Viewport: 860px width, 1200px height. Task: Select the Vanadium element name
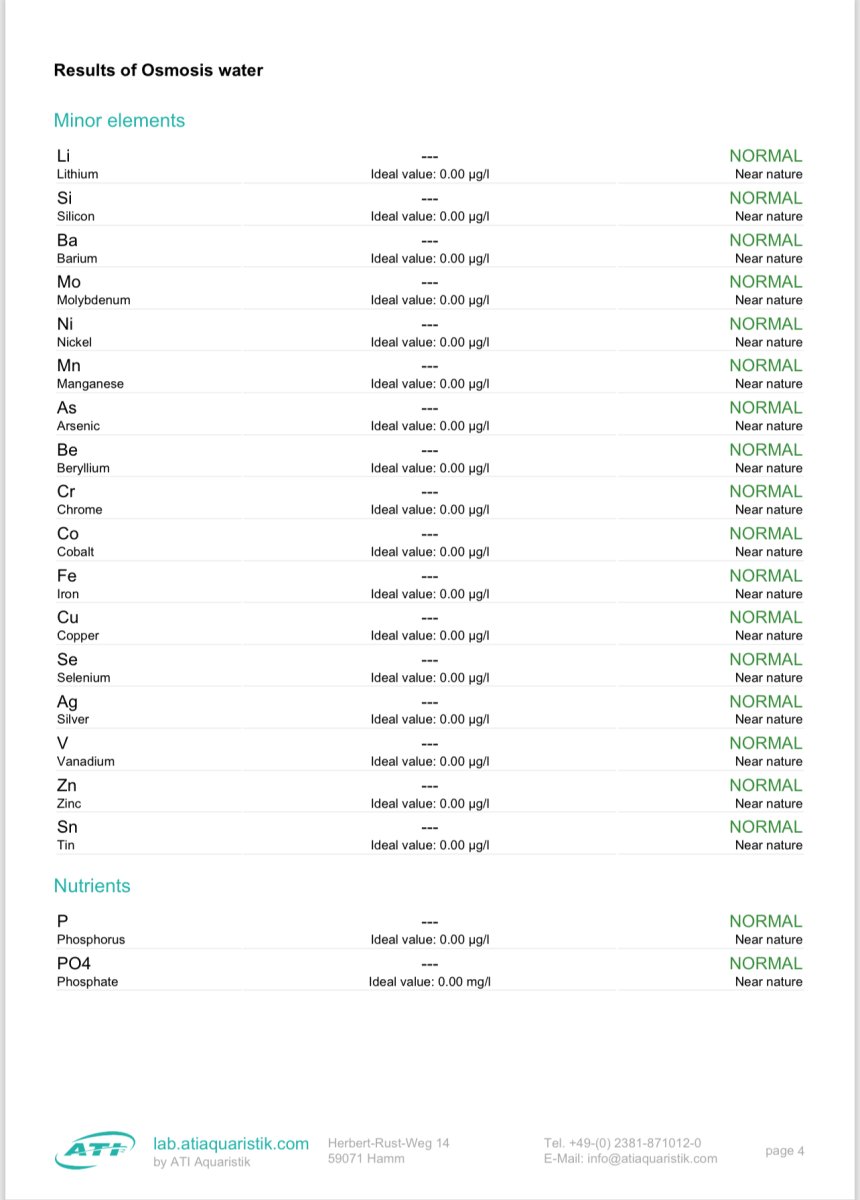pos(85,761)
